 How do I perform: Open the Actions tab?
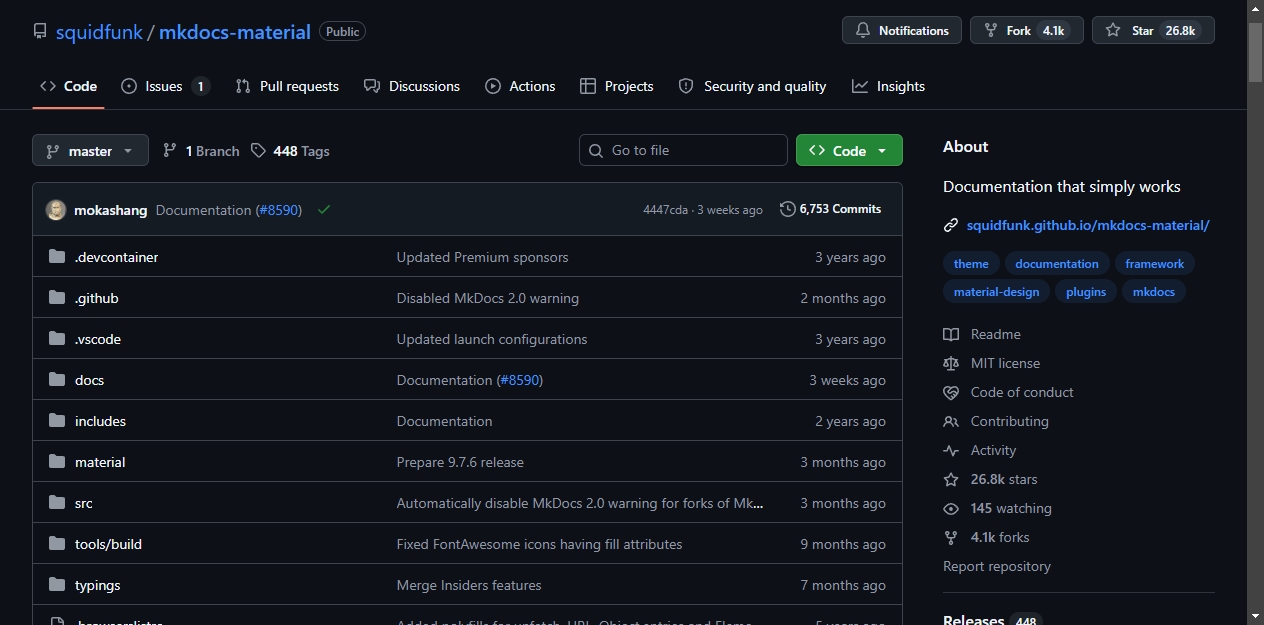tap(520, 86)
